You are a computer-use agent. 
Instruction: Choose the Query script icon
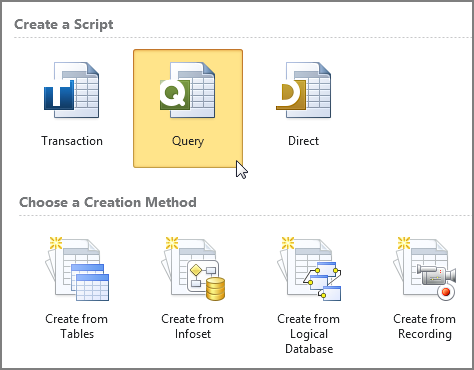coord(188,90)
